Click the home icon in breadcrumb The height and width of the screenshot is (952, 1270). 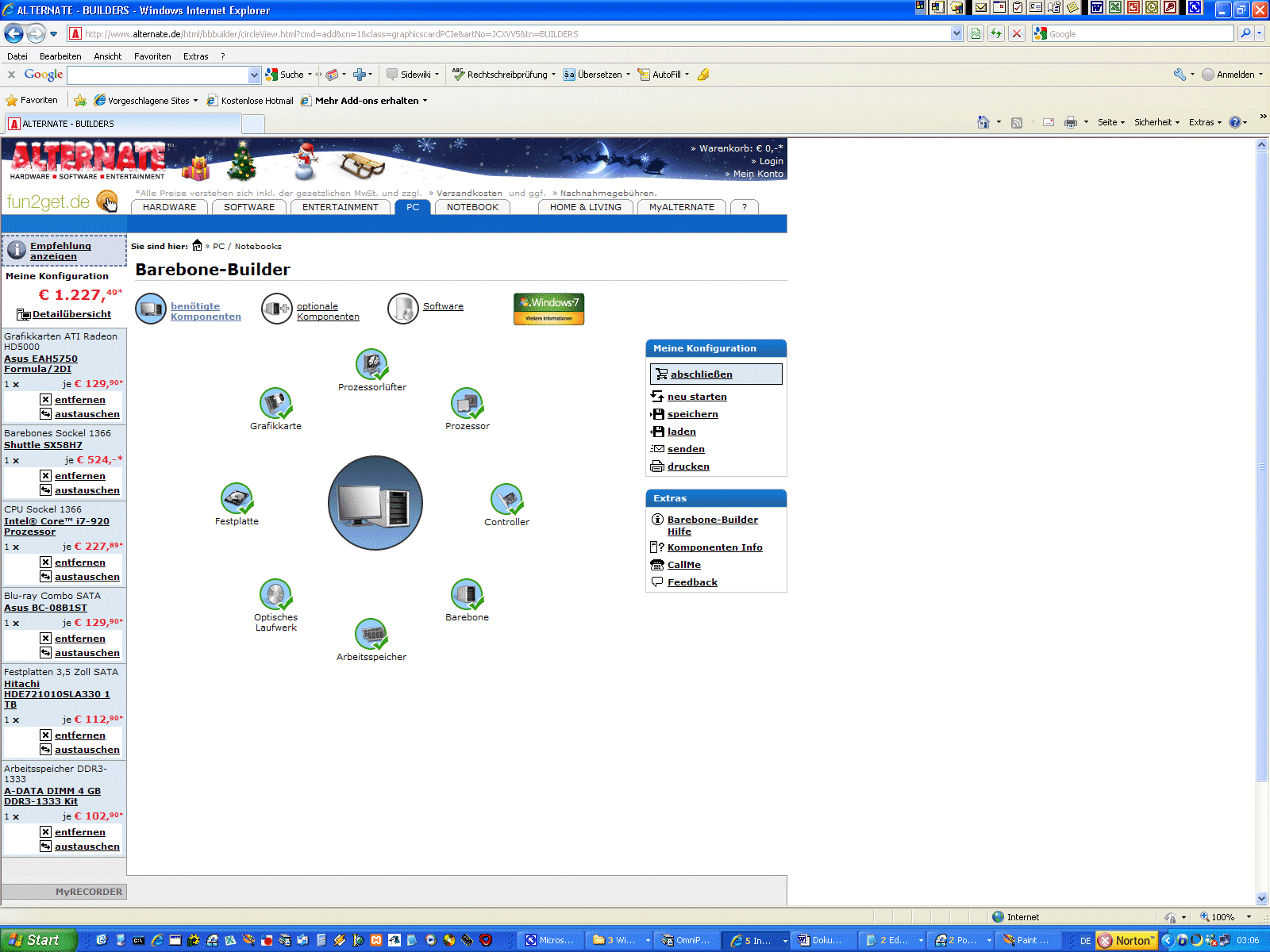click(197, 246)
